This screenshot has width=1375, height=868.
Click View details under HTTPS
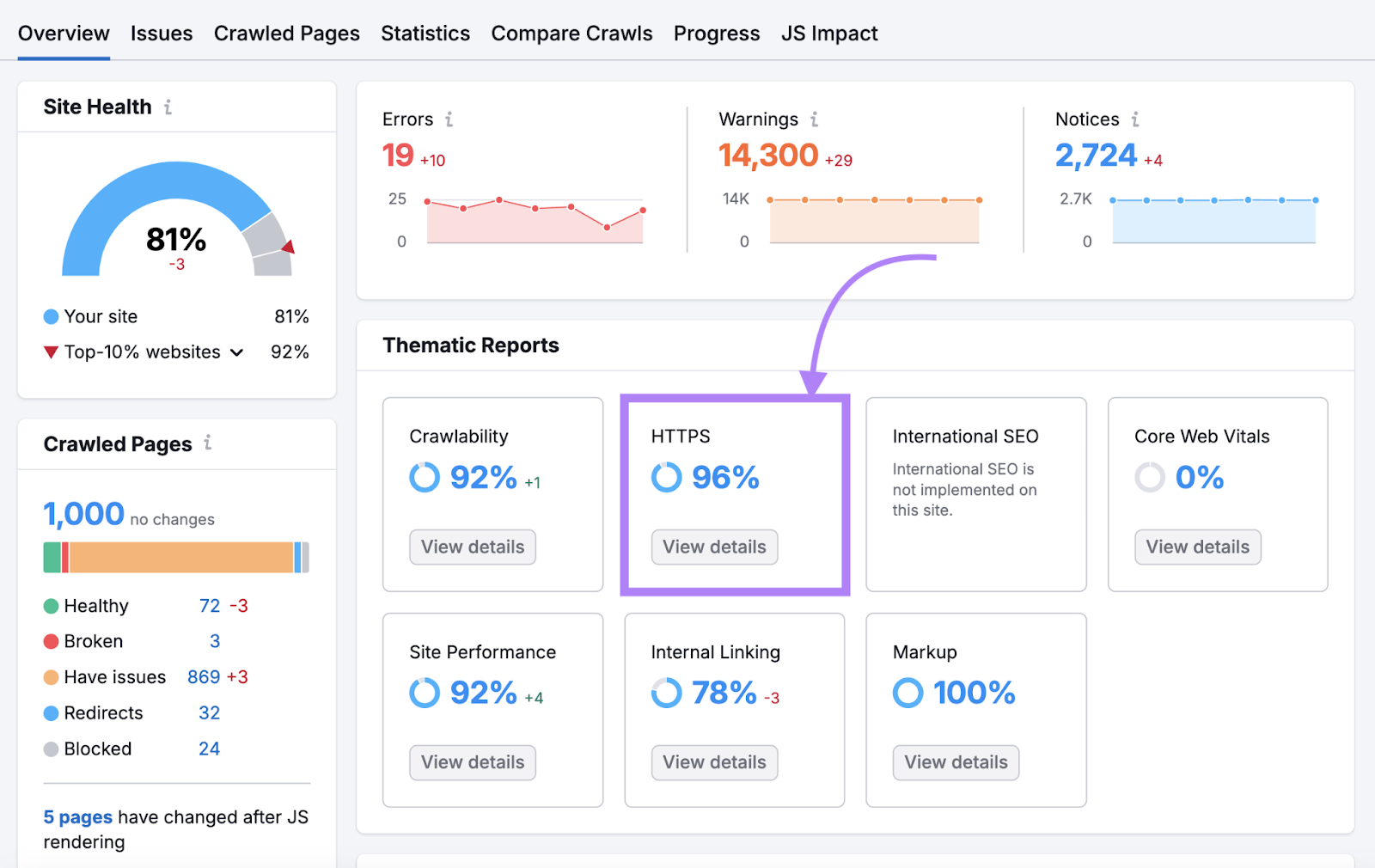pos(714,547)
